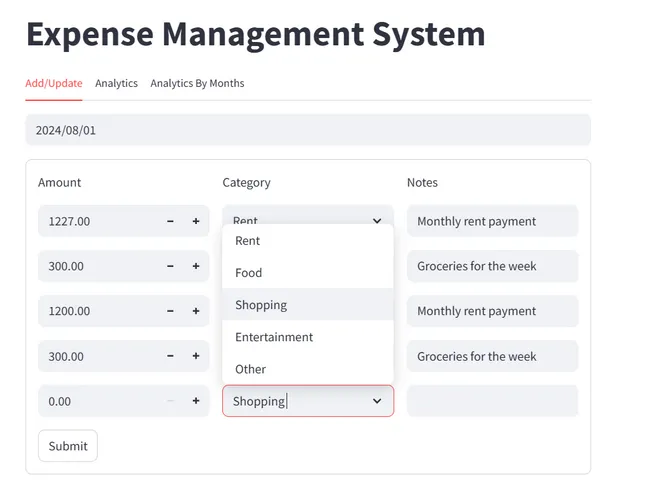Open the 2024/08/01 date picker field

(308, 130)
